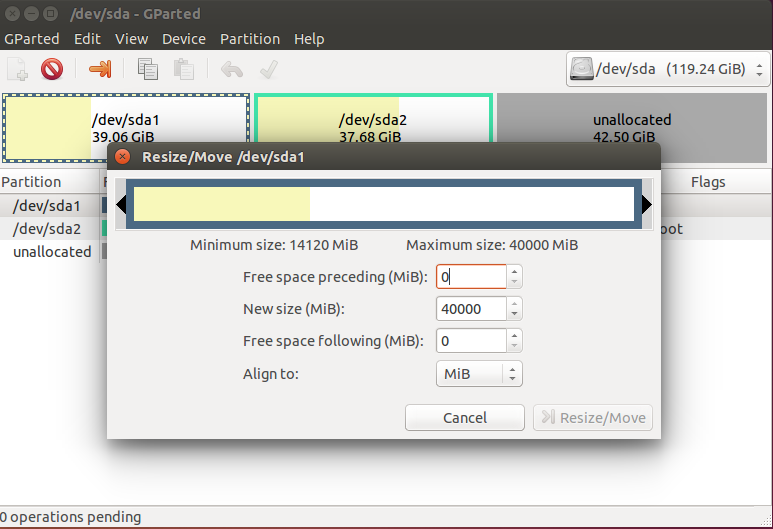Viewport: 773px width, 529px height.
Task: Click the left black resize handle arrow
Action: [x=121, y=204]
